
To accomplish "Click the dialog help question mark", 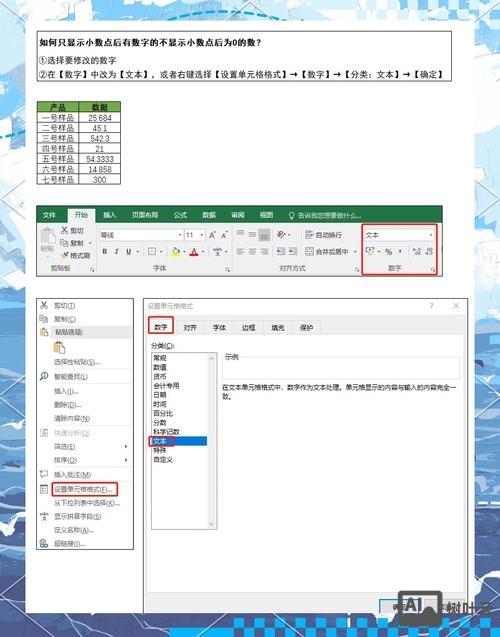I will click(432, 306).
